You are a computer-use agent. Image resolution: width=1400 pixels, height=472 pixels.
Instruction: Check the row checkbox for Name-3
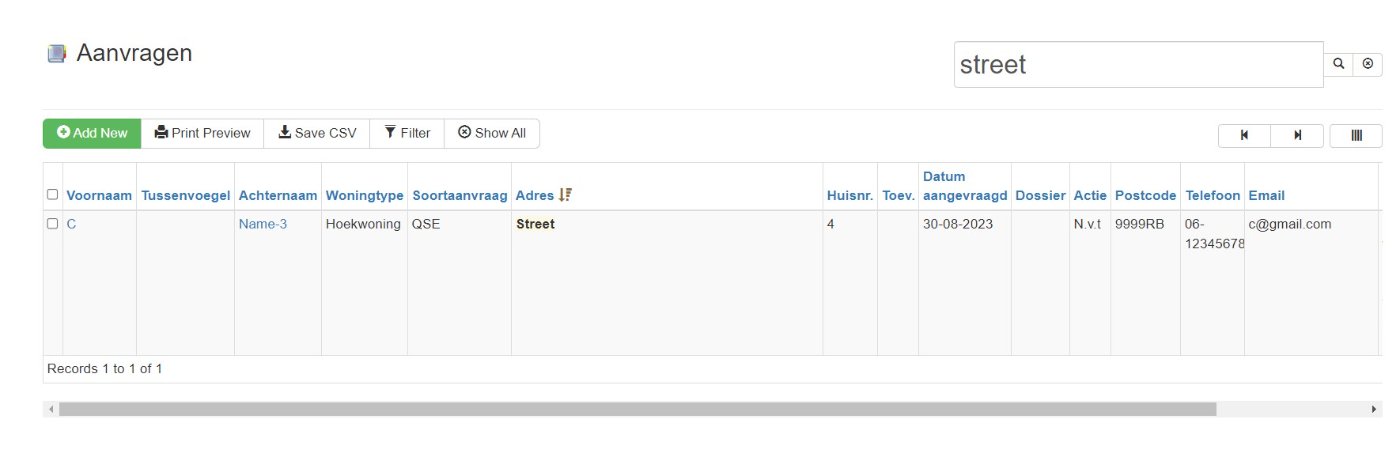click(x=53, y=224)
